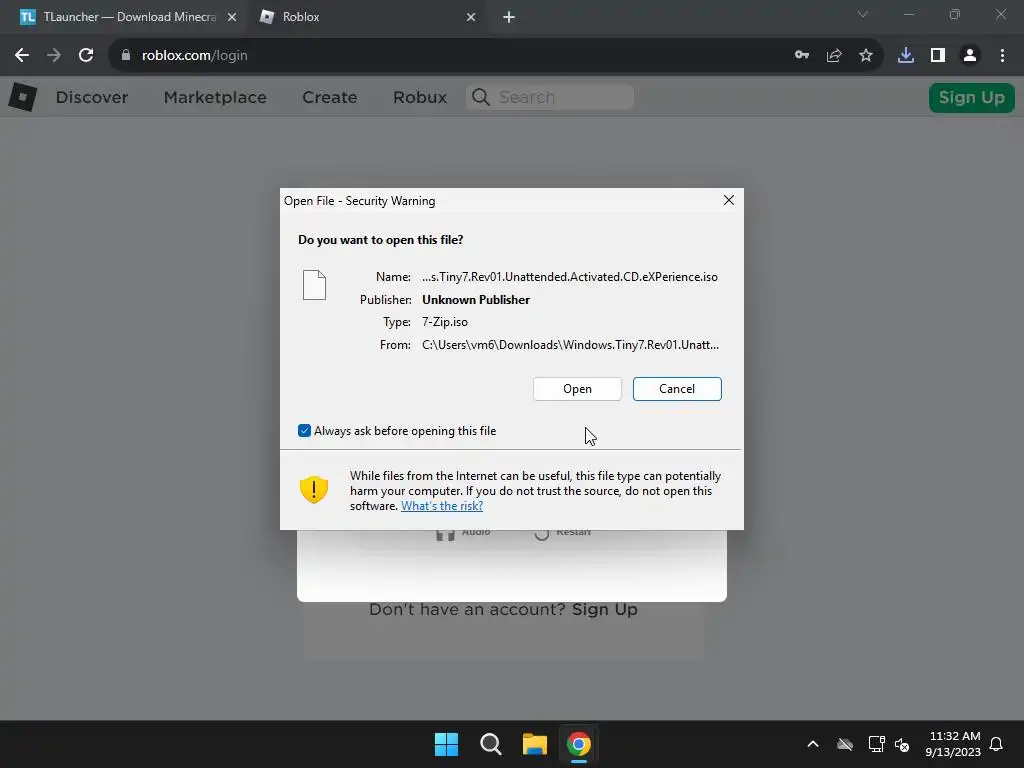Close the TLauncher tab
Image resolution: width=1024 pixels, height=768 pixels.
(x=232, y=17)
